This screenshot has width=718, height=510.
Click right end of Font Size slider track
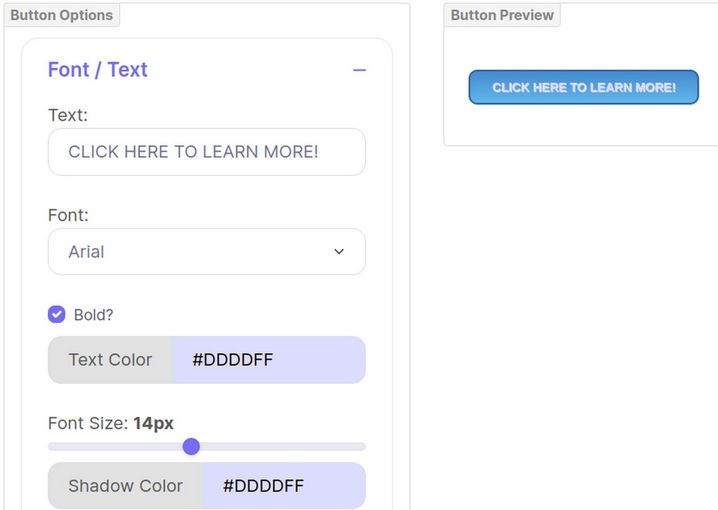tap(360, 446)
